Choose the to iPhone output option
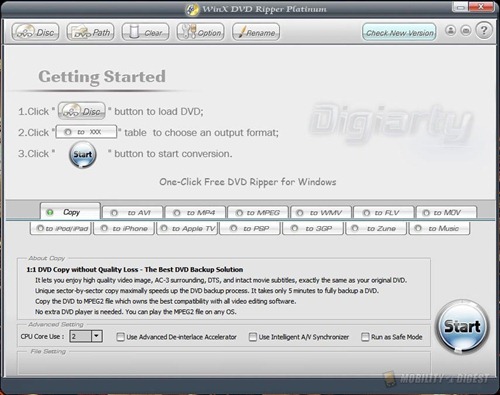Screen dimensions: 500x395 tap(124, 229)
